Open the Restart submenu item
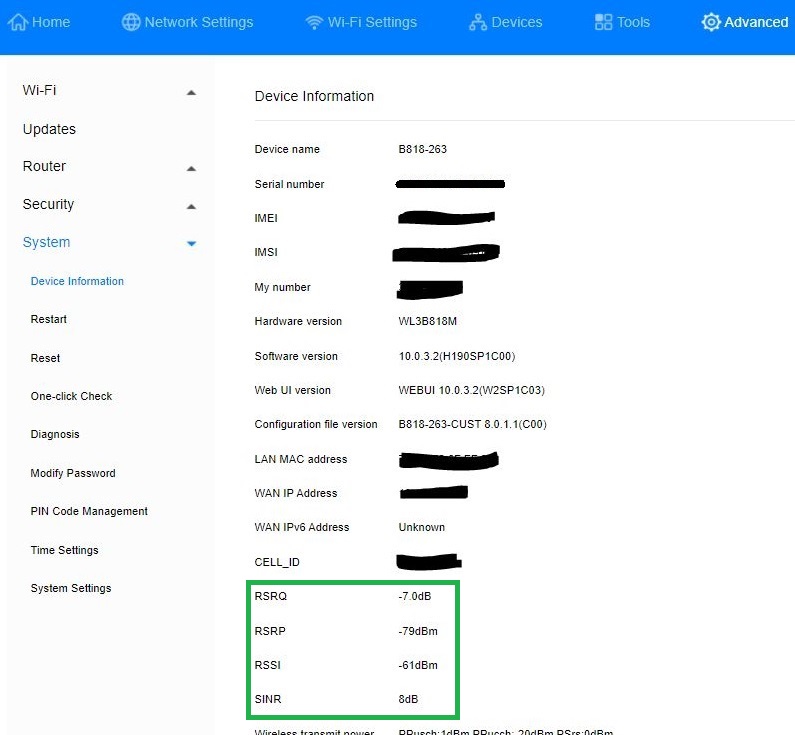The height and width of the screenshot is (735, 795). click(49, 319)
